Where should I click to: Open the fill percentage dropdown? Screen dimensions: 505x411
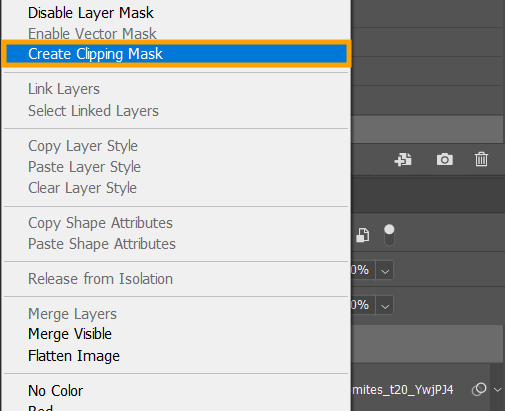[385, 305]
